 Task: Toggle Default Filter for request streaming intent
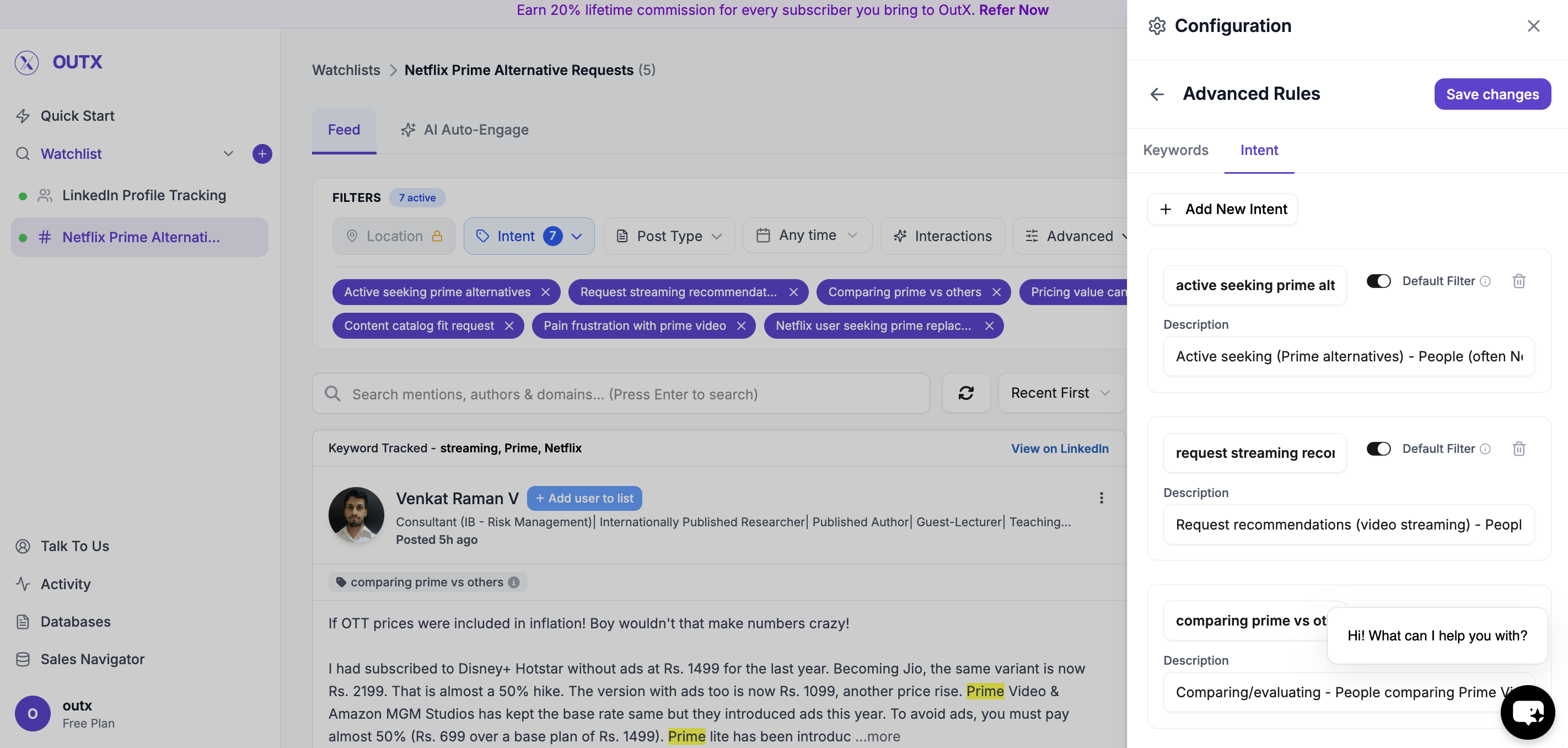pyautogui.click(x=1378, y=449)
